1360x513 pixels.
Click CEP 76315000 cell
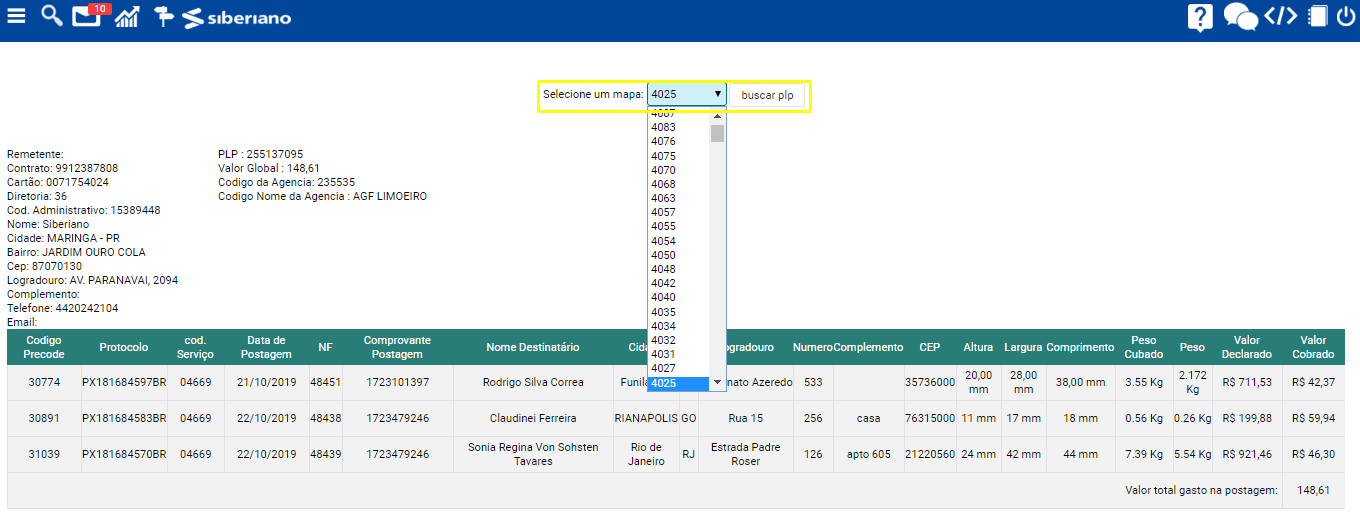click(x=930, y=418)
